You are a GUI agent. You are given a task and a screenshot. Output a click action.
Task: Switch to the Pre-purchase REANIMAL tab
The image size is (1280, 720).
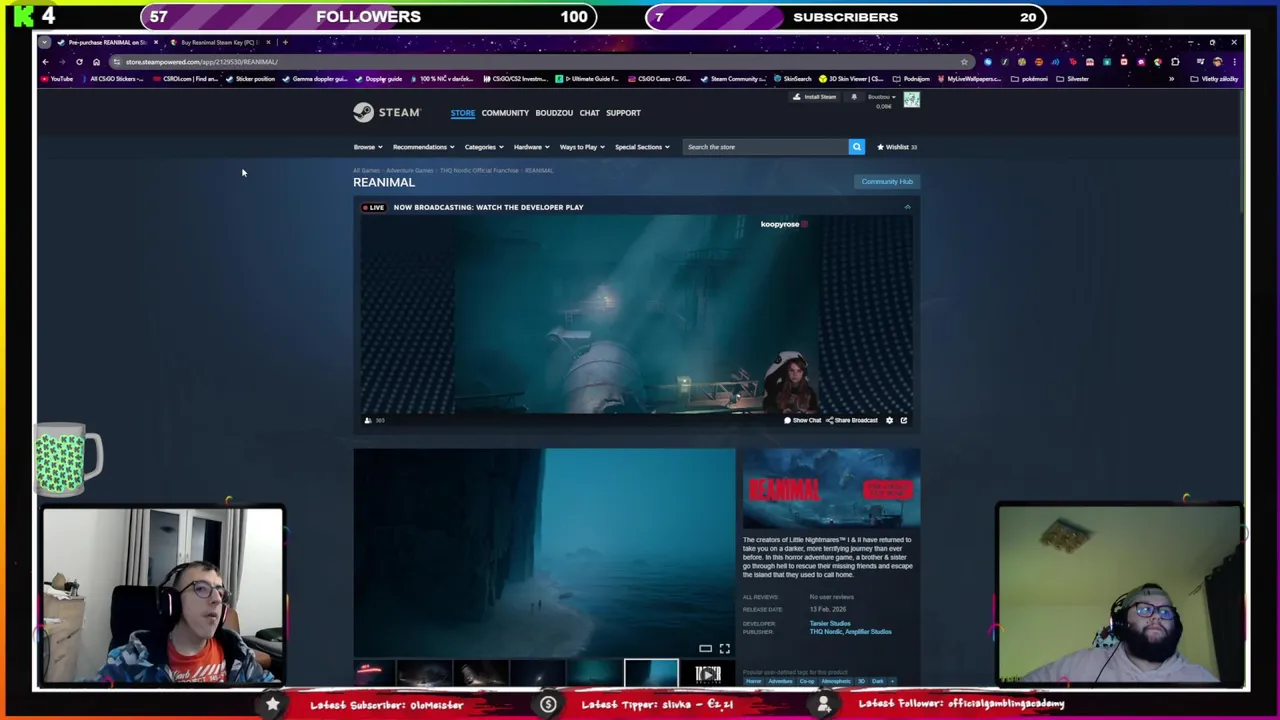tap(105, 42)
